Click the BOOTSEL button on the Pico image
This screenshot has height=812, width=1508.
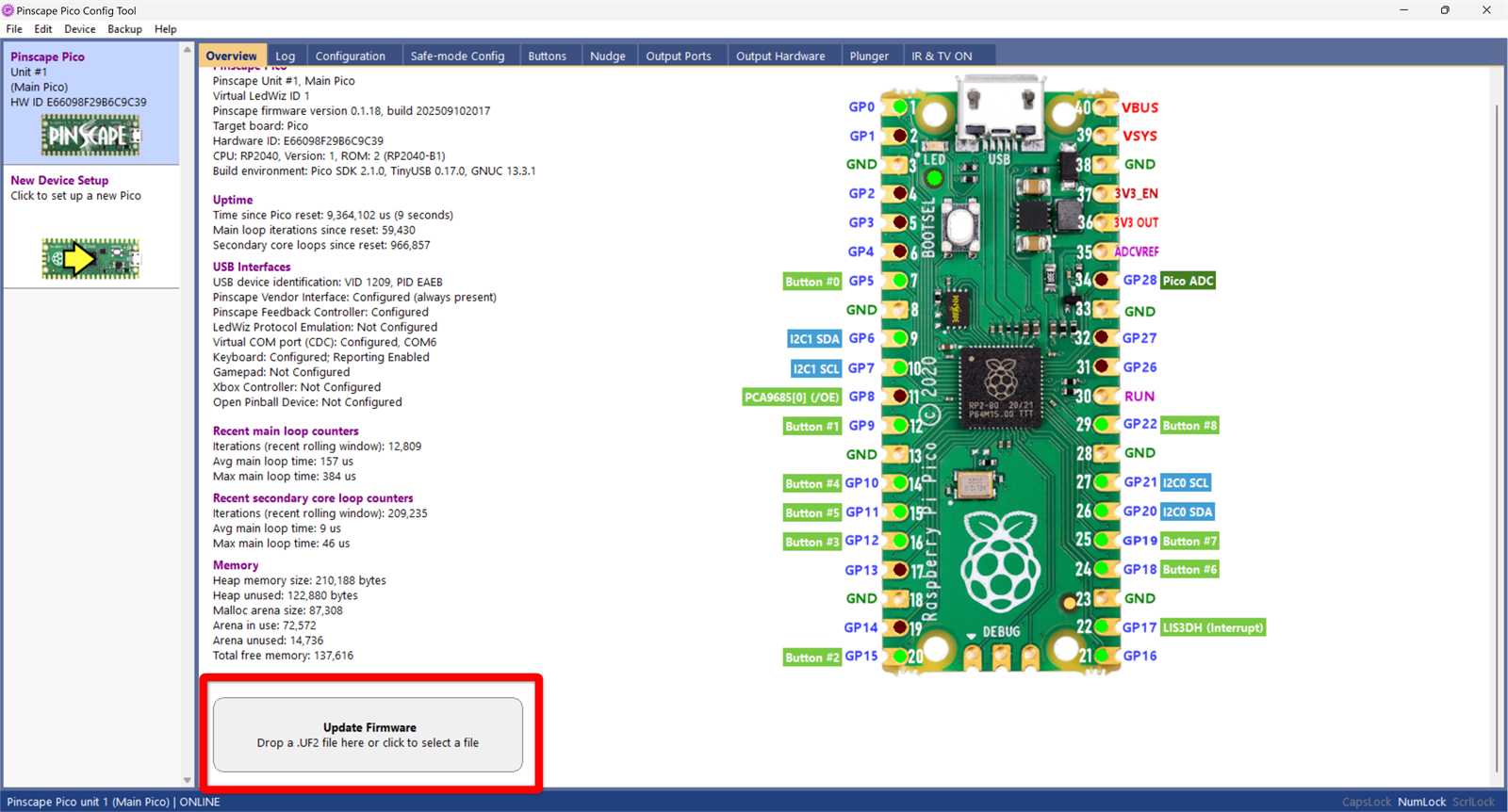point(959,227)
